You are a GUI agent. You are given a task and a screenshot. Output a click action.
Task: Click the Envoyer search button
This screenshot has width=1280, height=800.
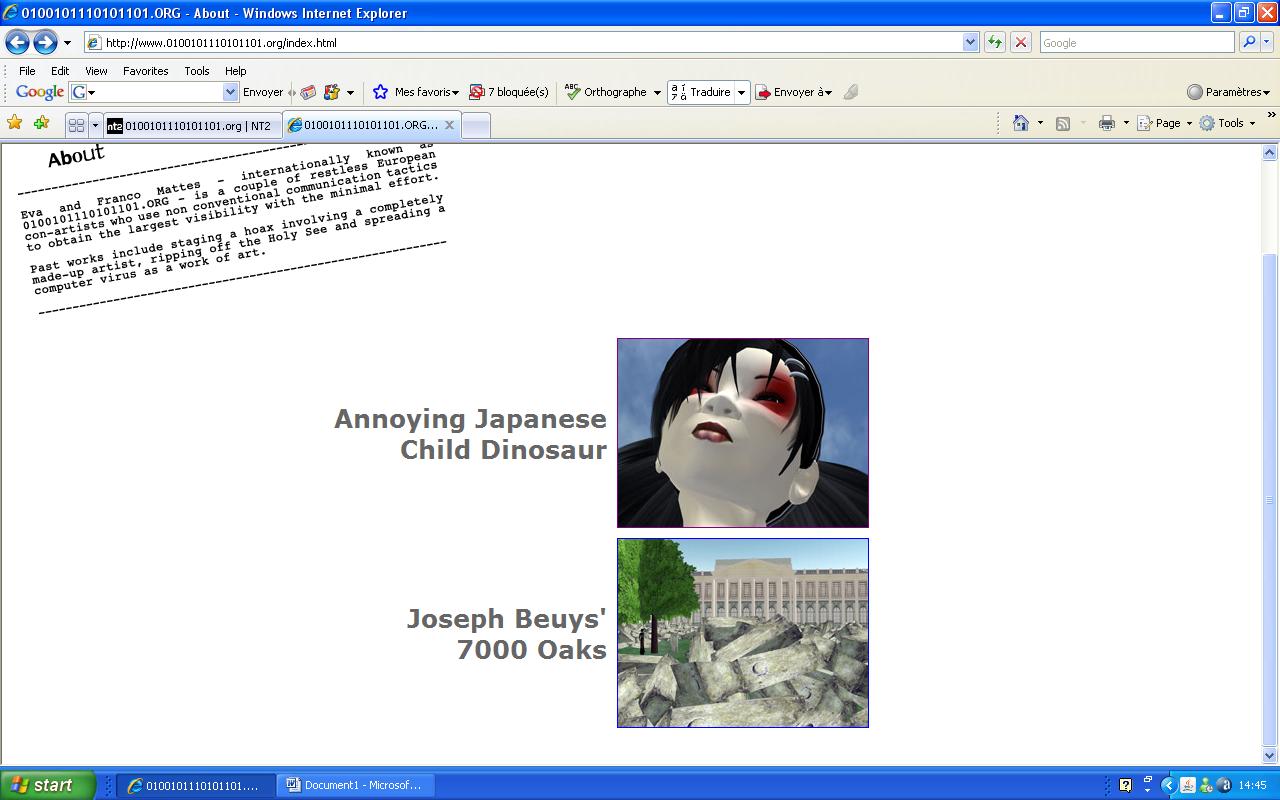pyautogui.click(x=262, y=92)
